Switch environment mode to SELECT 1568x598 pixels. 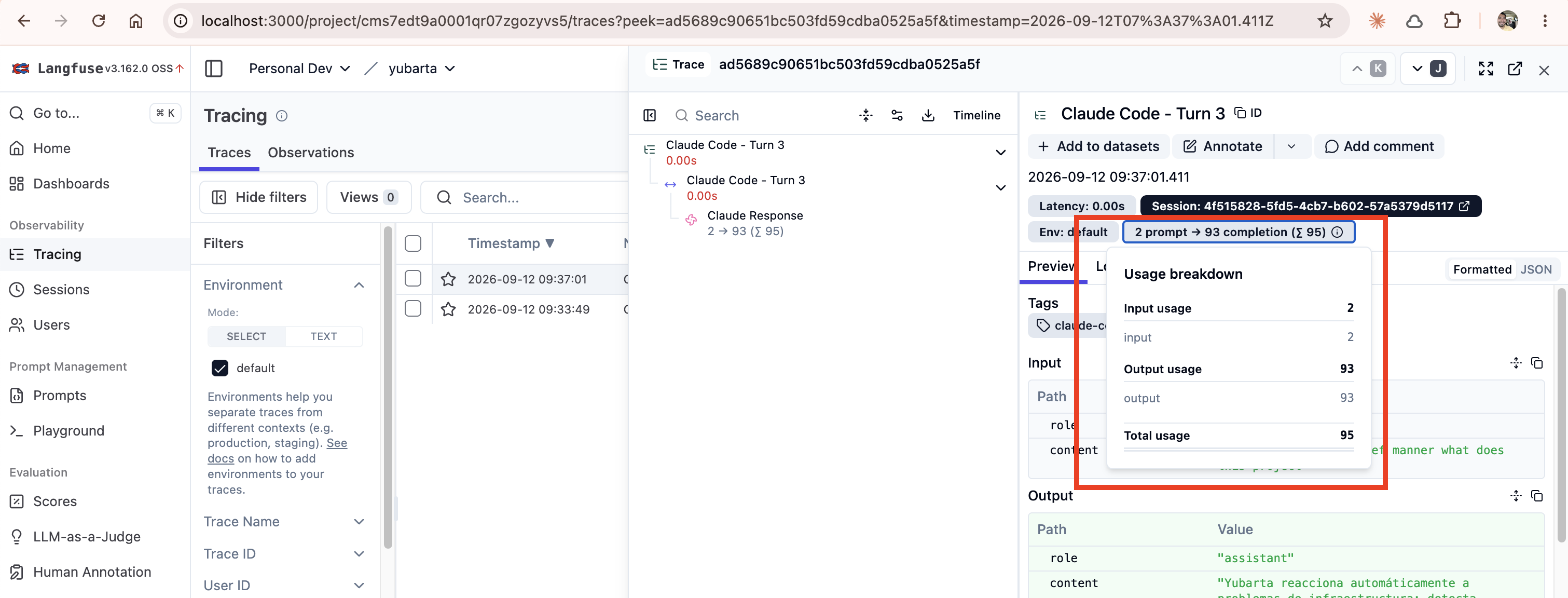[246, 336]
